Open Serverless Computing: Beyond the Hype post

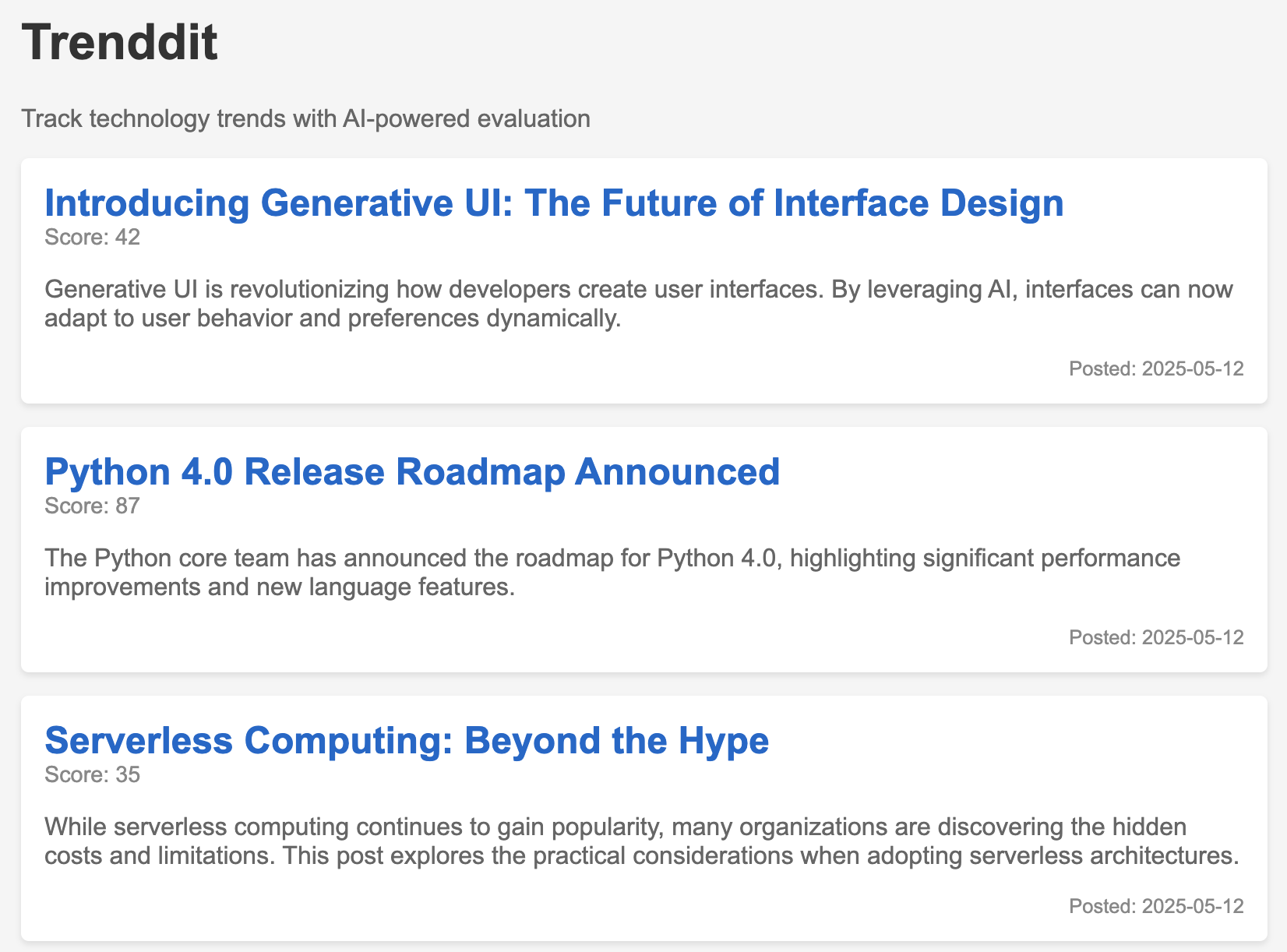tap(406, 740)
